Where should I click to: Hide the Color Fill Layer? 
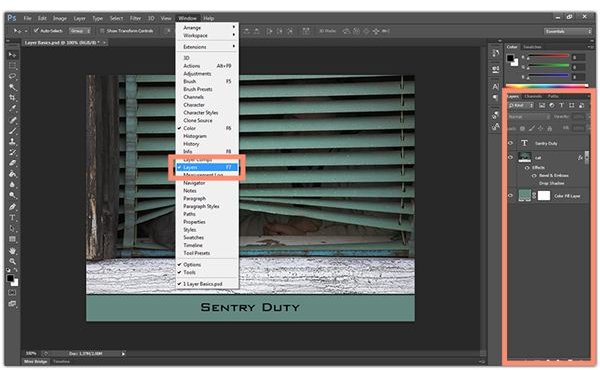[x=510, y=196]
